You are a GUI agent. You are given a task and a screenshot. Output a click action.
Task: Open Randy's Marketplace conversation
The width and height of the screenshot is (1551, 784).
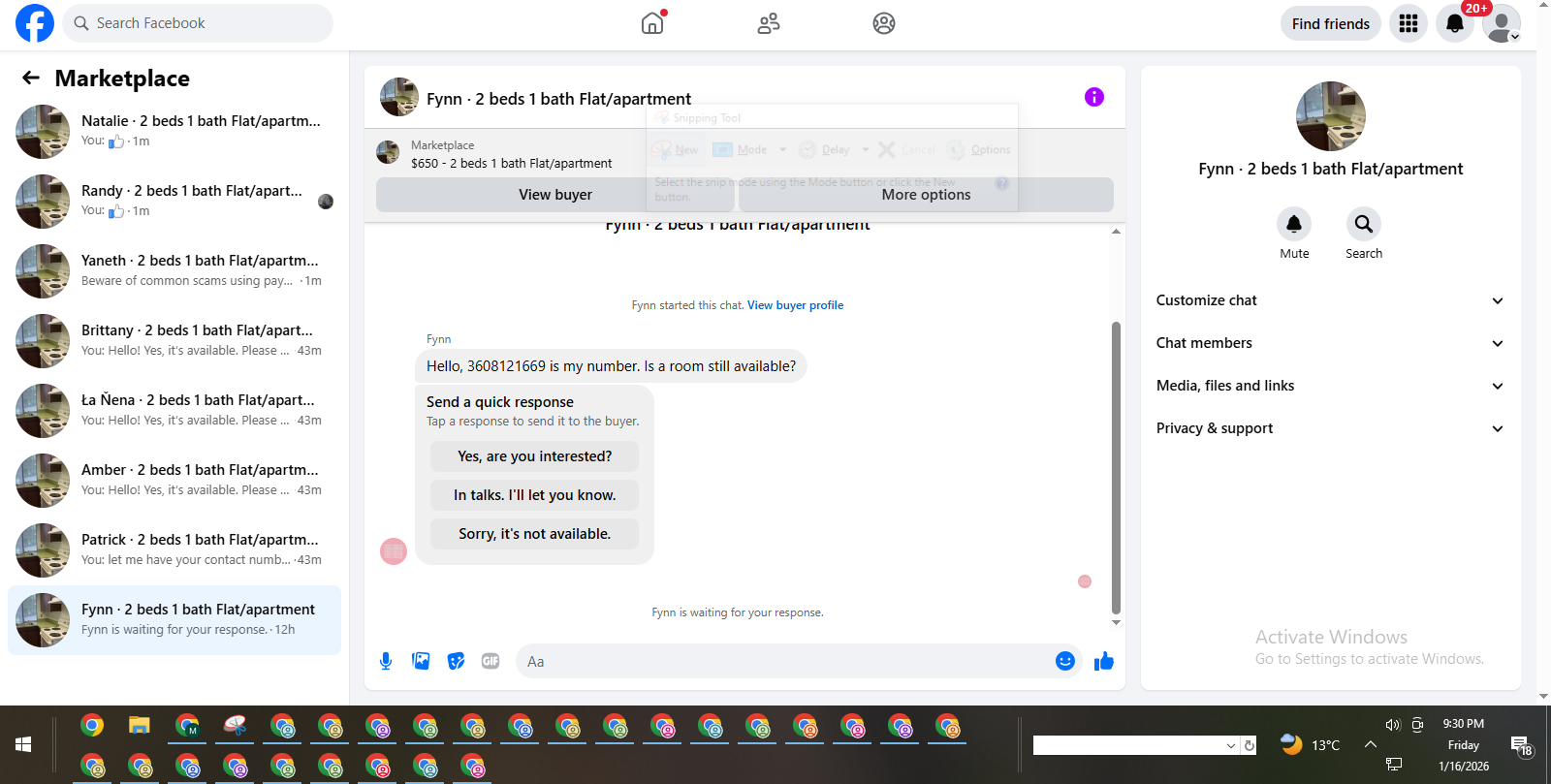[174, 202]
